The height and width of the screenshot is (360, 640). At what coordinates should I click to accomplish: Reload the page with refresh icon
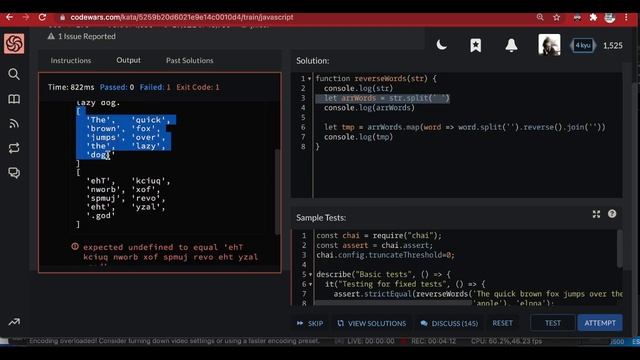[42, 17]
